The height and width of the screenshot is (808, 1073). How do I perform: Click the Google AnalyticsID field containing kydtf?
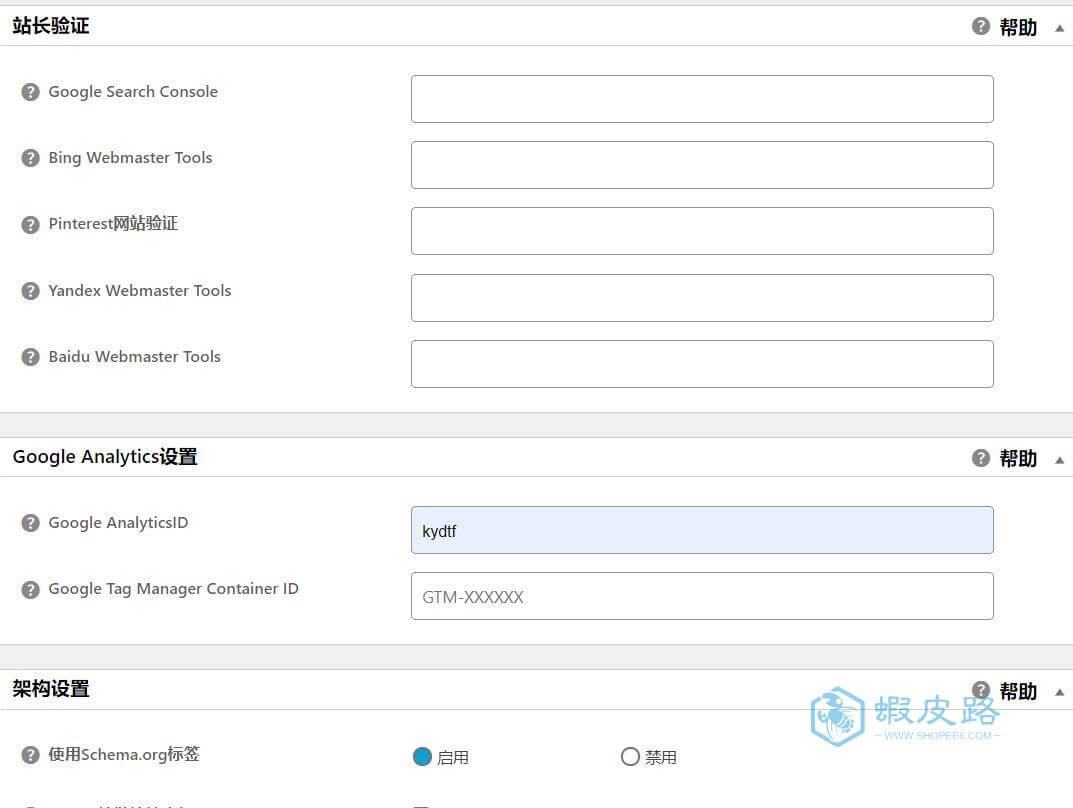(x=702, y=530)
